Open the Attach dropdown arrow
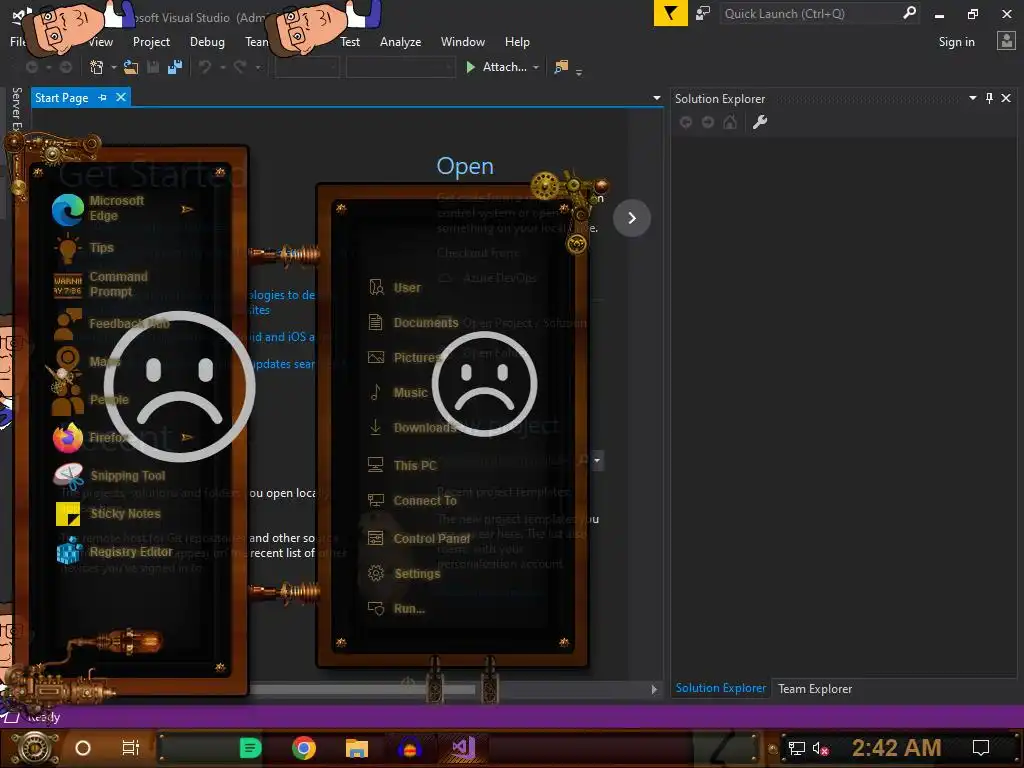The image size is (1024, 768). tap(536, 67)
